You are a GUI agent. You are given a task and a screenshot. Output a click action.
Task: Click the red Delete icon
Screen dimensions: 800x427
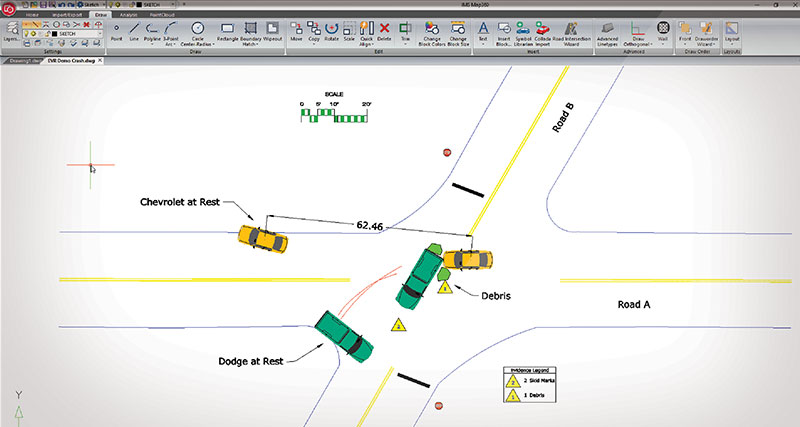(x=385, y=31)
